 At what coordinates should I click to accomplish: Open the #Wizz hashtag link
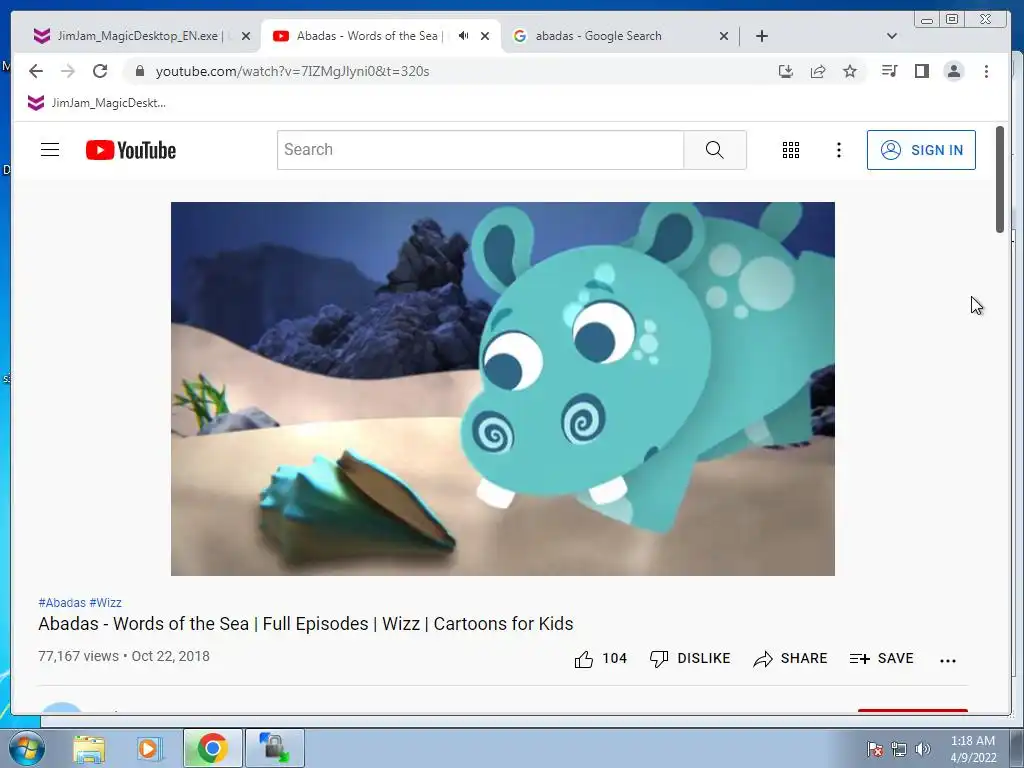point(105,603)
